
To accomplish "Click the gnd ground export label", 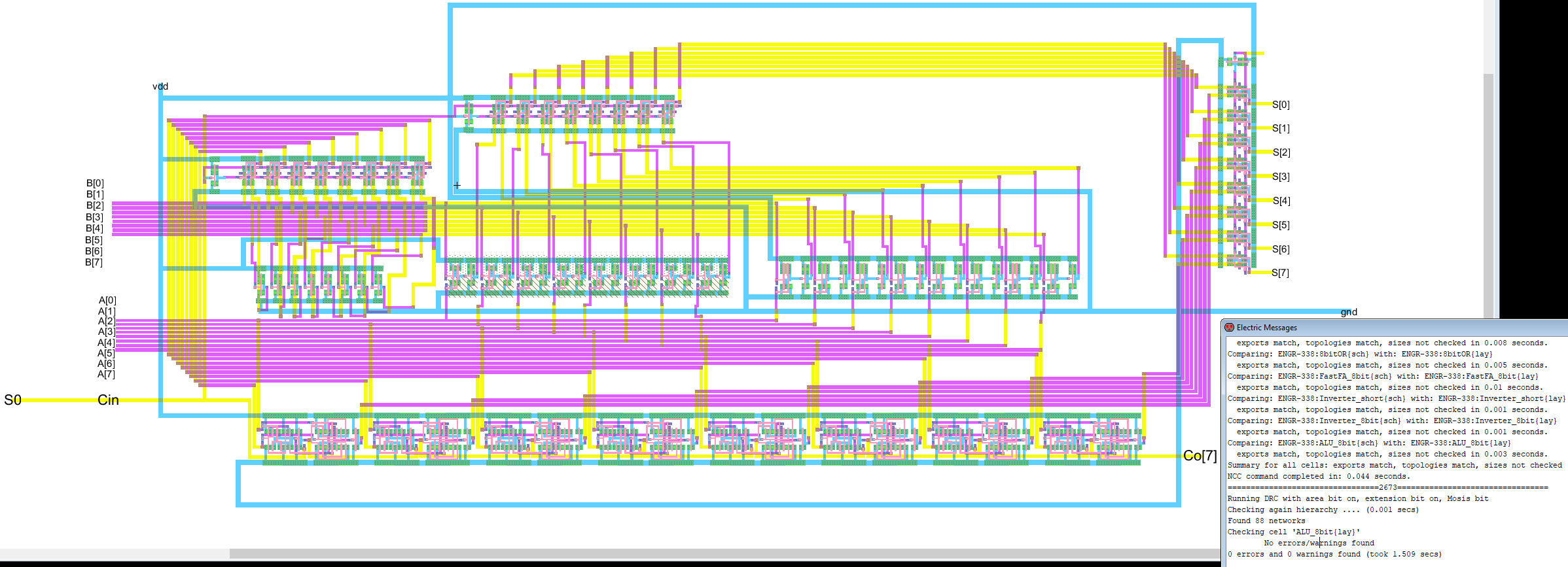I will coord(1349,312).
